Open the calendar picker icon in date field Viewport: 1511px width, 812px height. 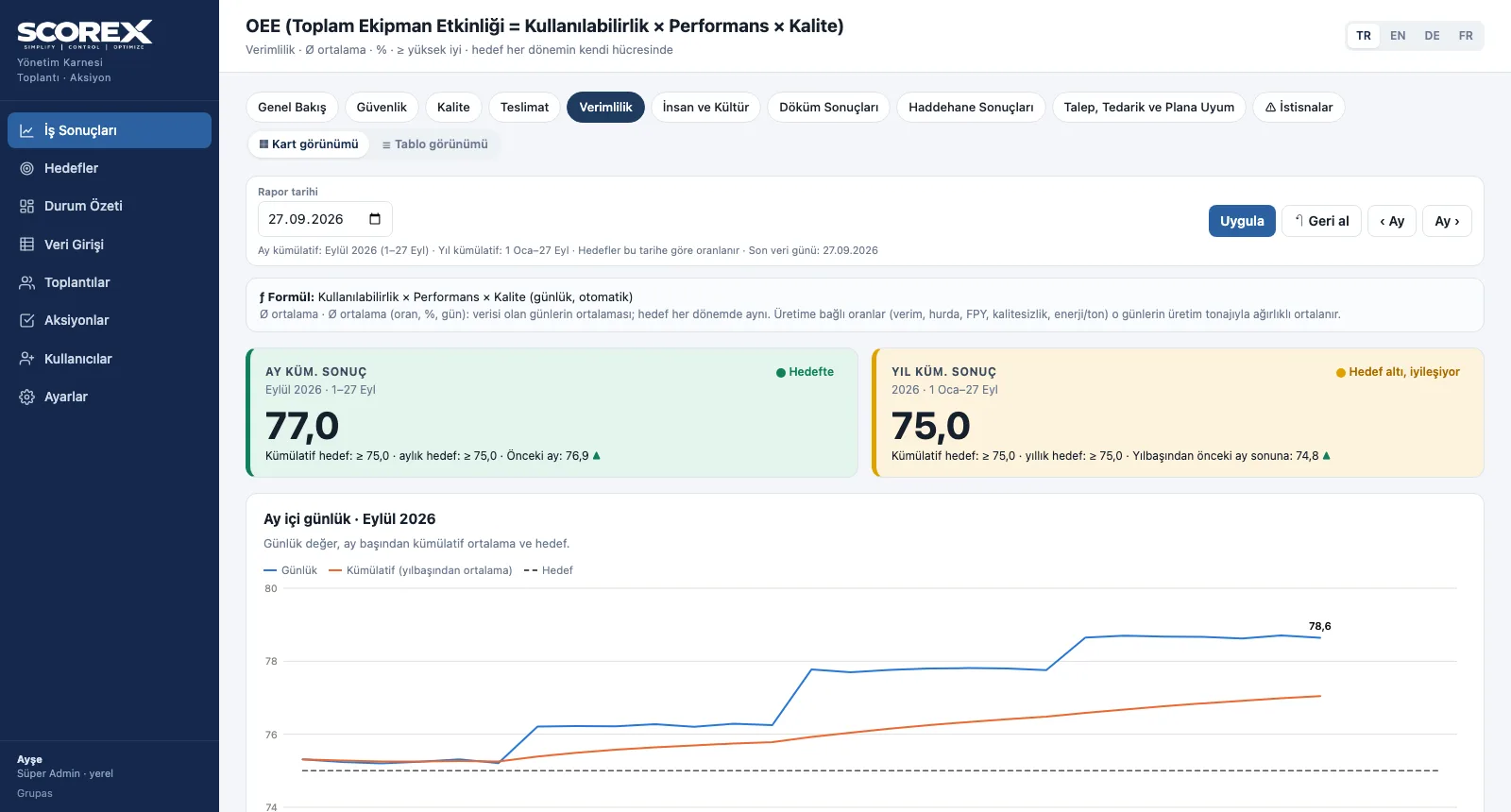click(x=375, y=219)
